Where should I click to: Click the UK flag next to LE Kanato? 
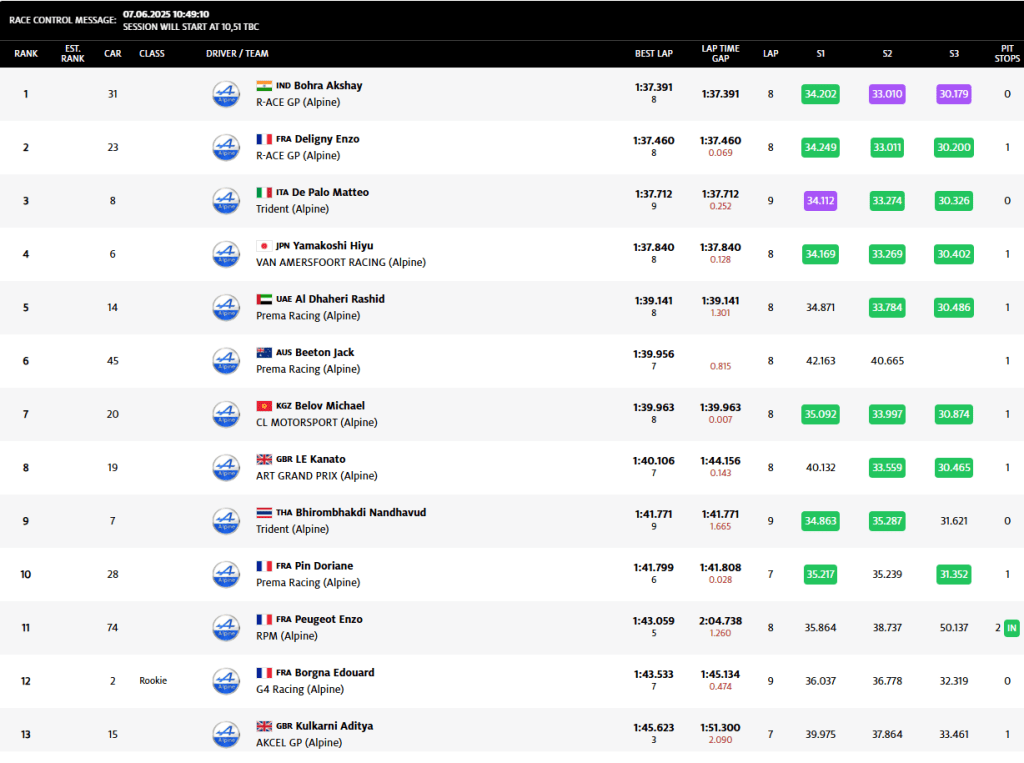264,459
